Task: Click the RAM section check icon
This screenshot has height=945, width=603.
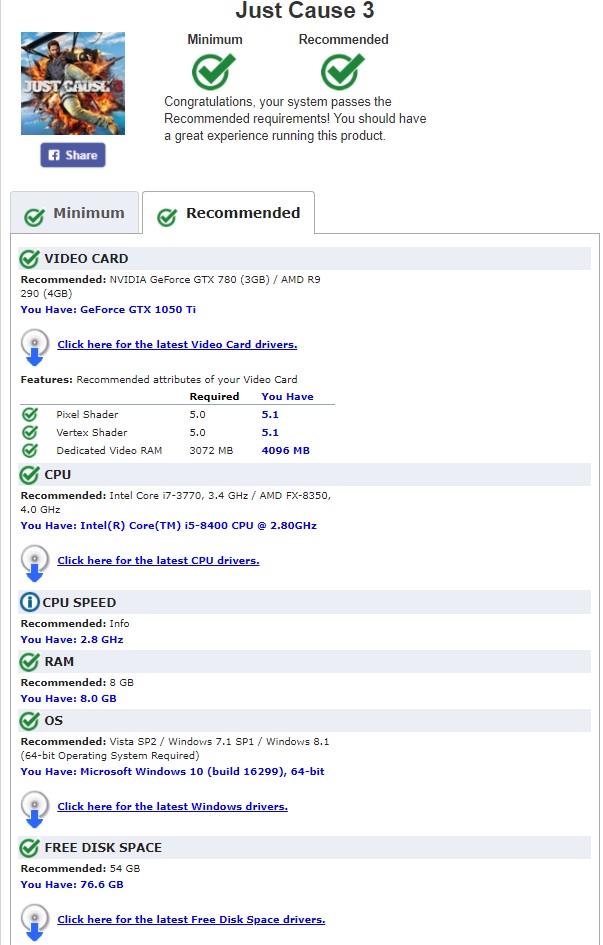Action: 30,662
